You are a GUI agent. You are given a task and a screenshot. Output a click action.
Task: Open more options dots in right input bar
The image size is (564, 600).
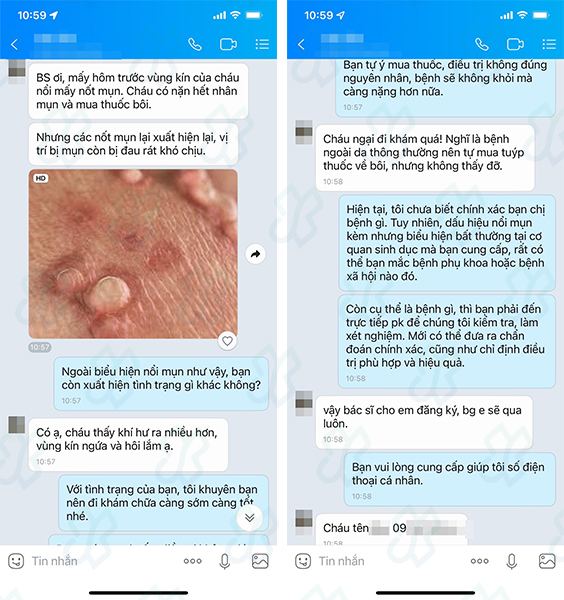pyautogui.click(x=479, y=561)
